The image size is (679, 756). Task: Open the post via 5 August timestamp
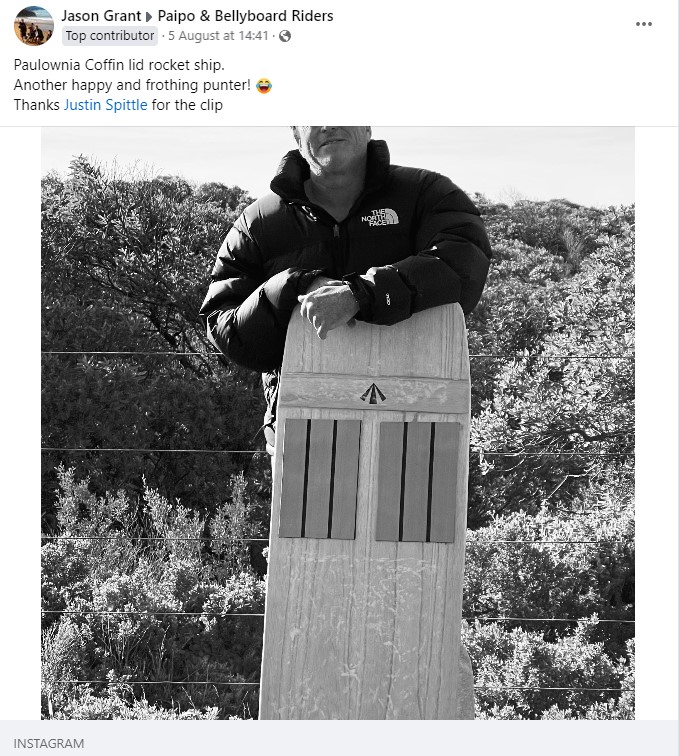coord(218,36)
